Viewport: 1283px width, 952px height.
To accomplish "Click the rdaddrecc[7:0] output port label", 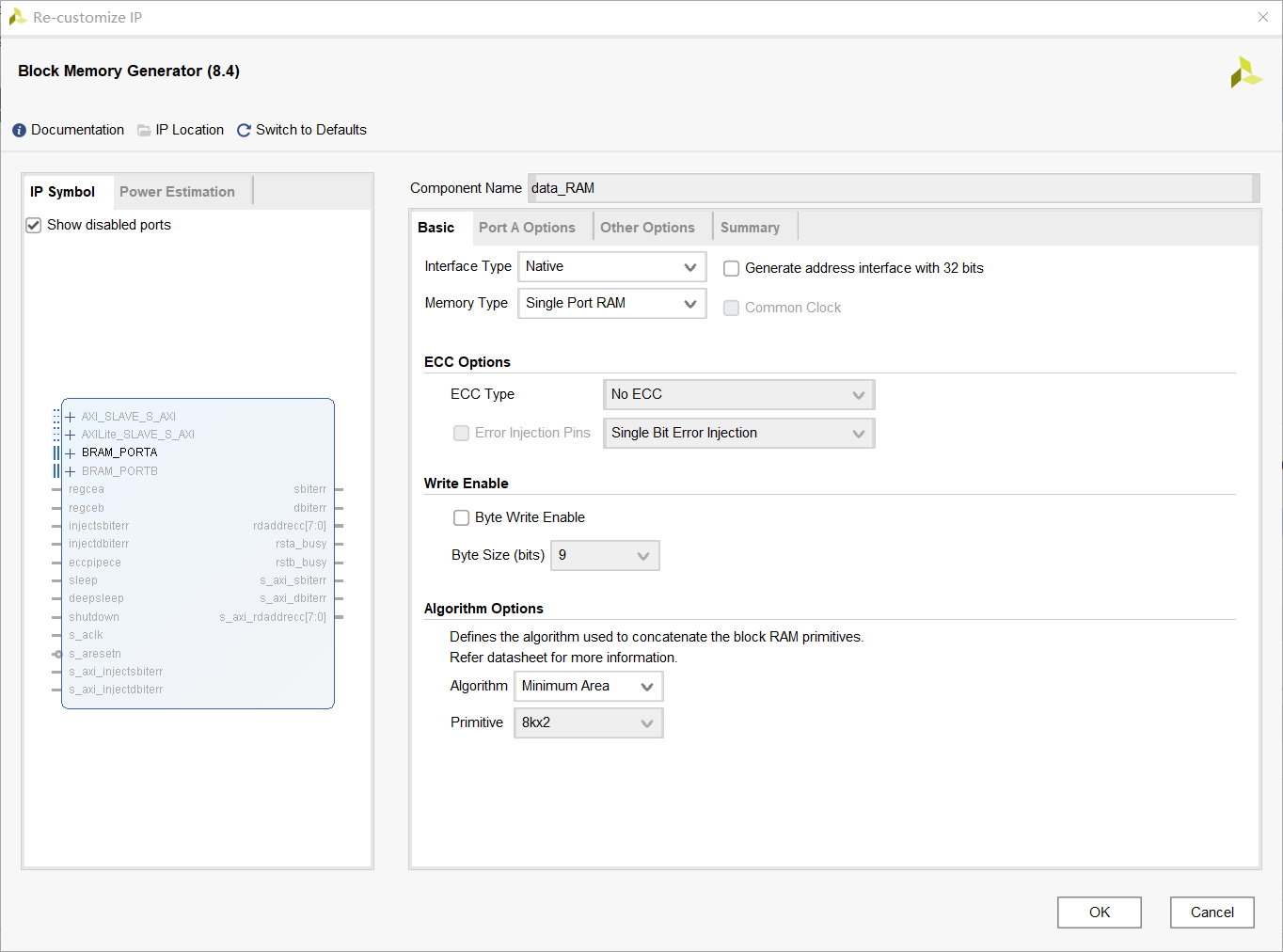I will 290,526.
